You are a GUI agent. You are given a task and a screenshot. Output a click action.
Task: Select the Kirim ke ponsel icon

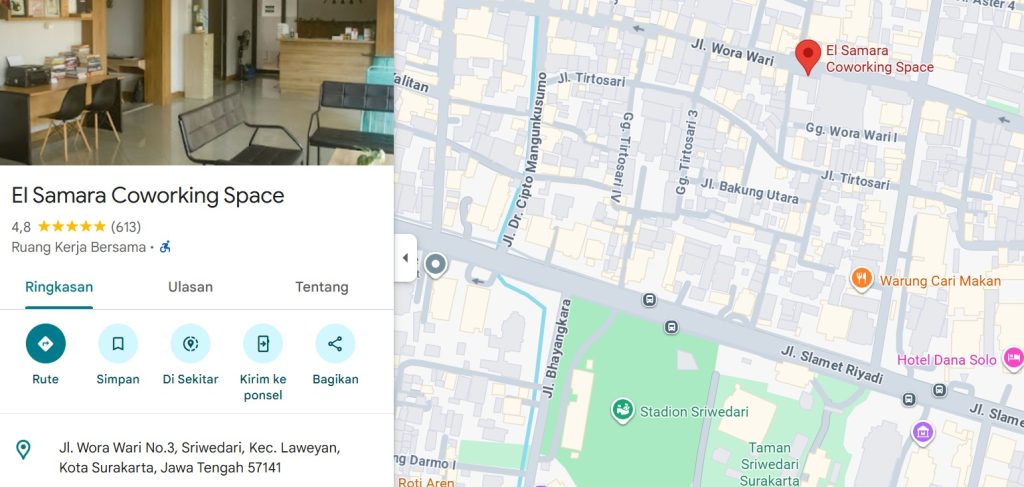(263, 343)
